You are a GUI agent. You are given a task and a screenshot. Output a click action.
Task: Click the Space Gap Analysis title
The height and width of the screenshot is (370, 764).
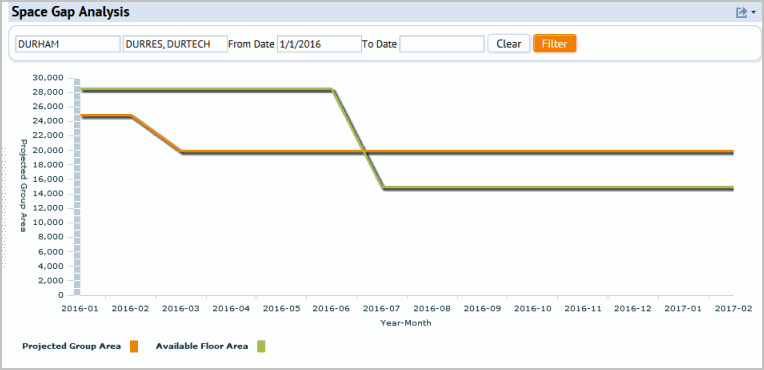coord(71,12)
